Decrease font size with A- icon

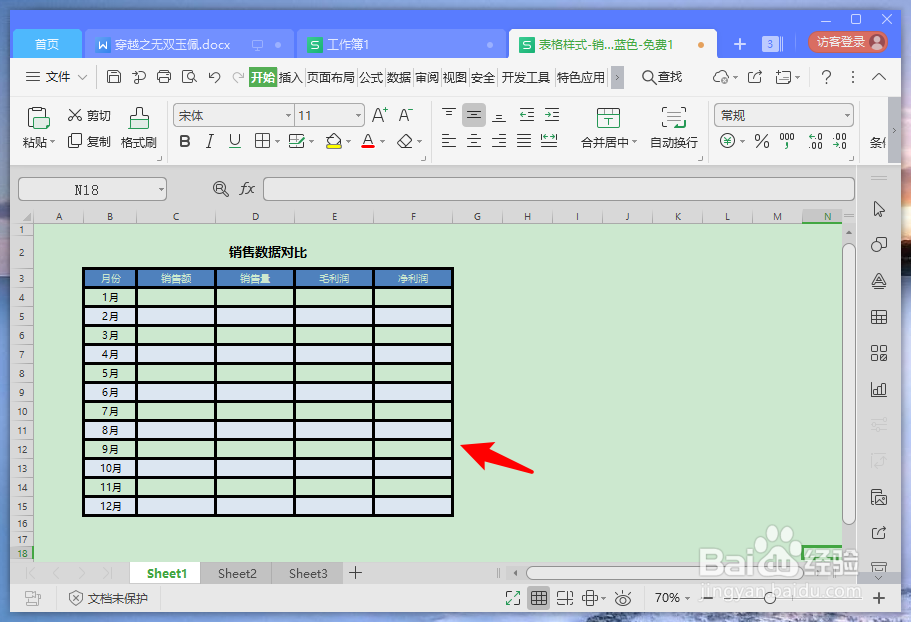coord(406,115)
